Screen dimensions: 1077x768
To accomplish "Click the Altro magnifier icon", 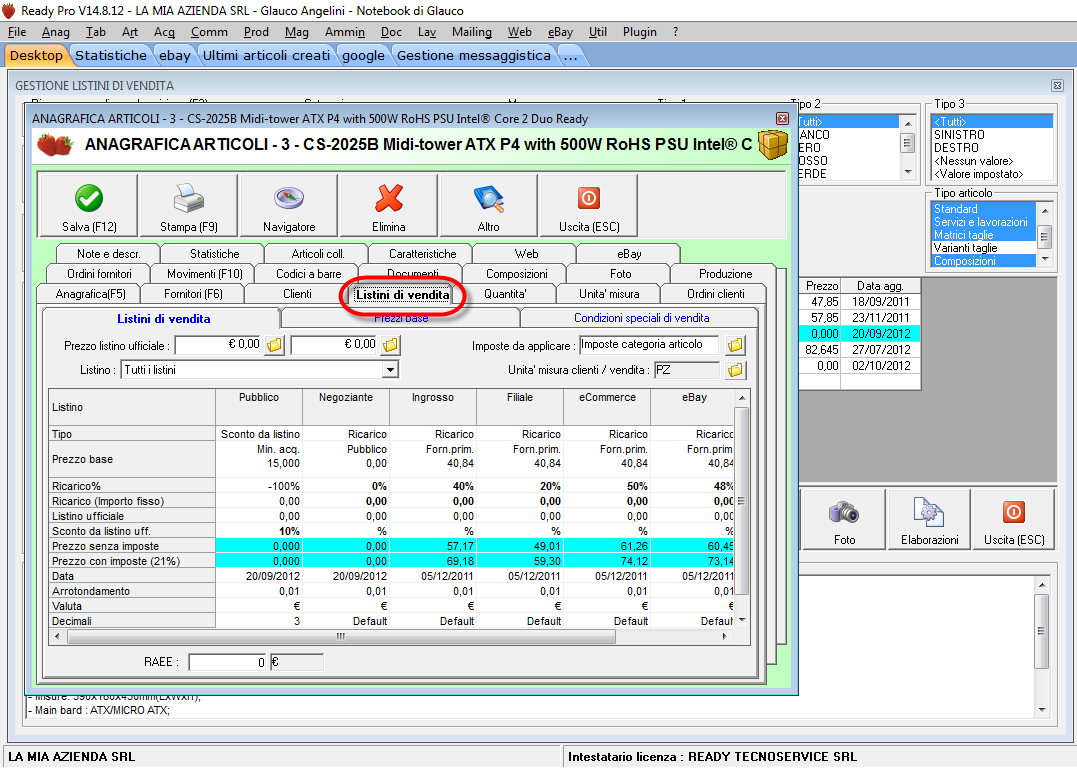I will tap(488, 200).
